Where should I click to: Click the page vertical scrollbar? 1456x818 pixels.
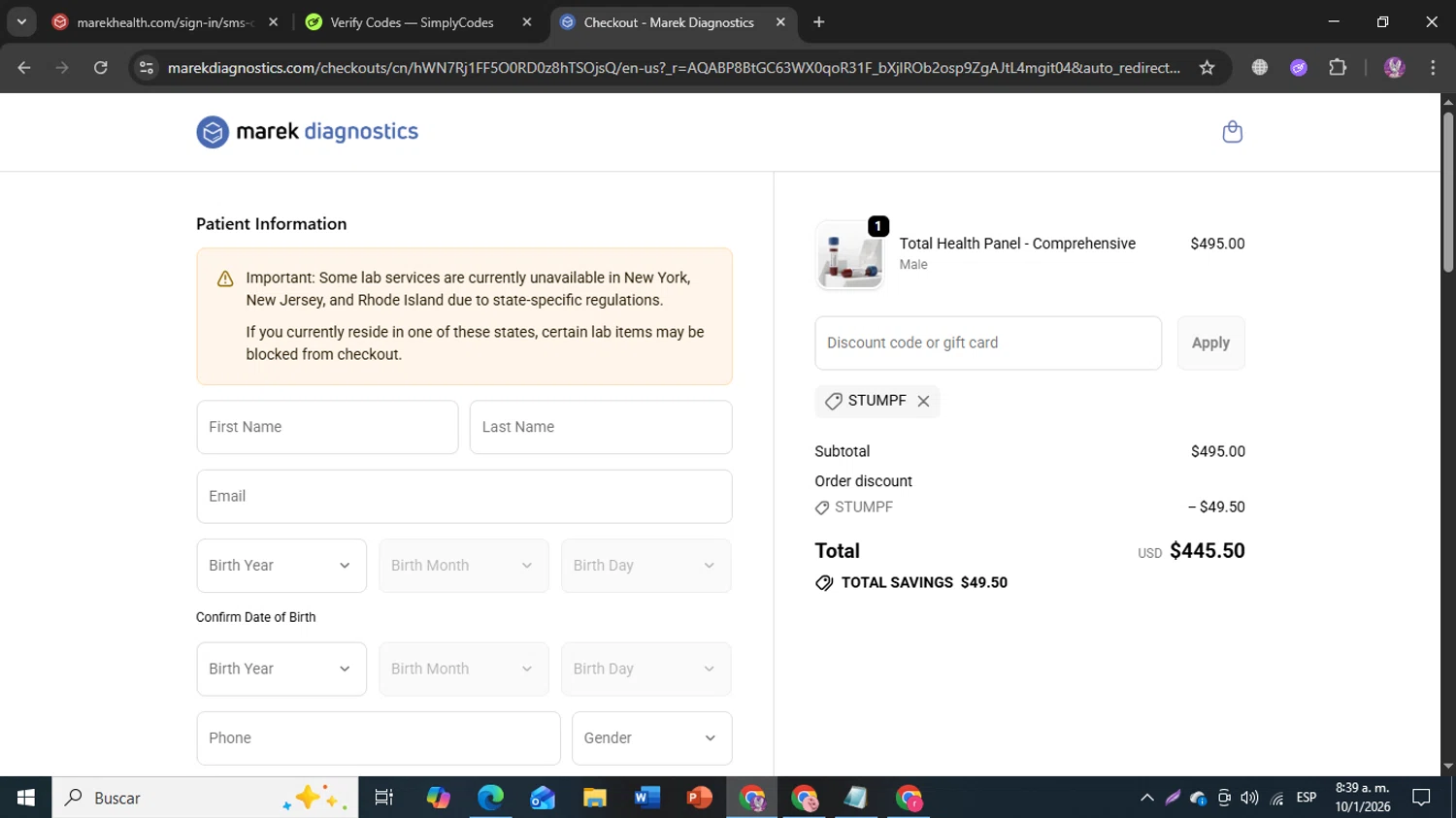1447,194
